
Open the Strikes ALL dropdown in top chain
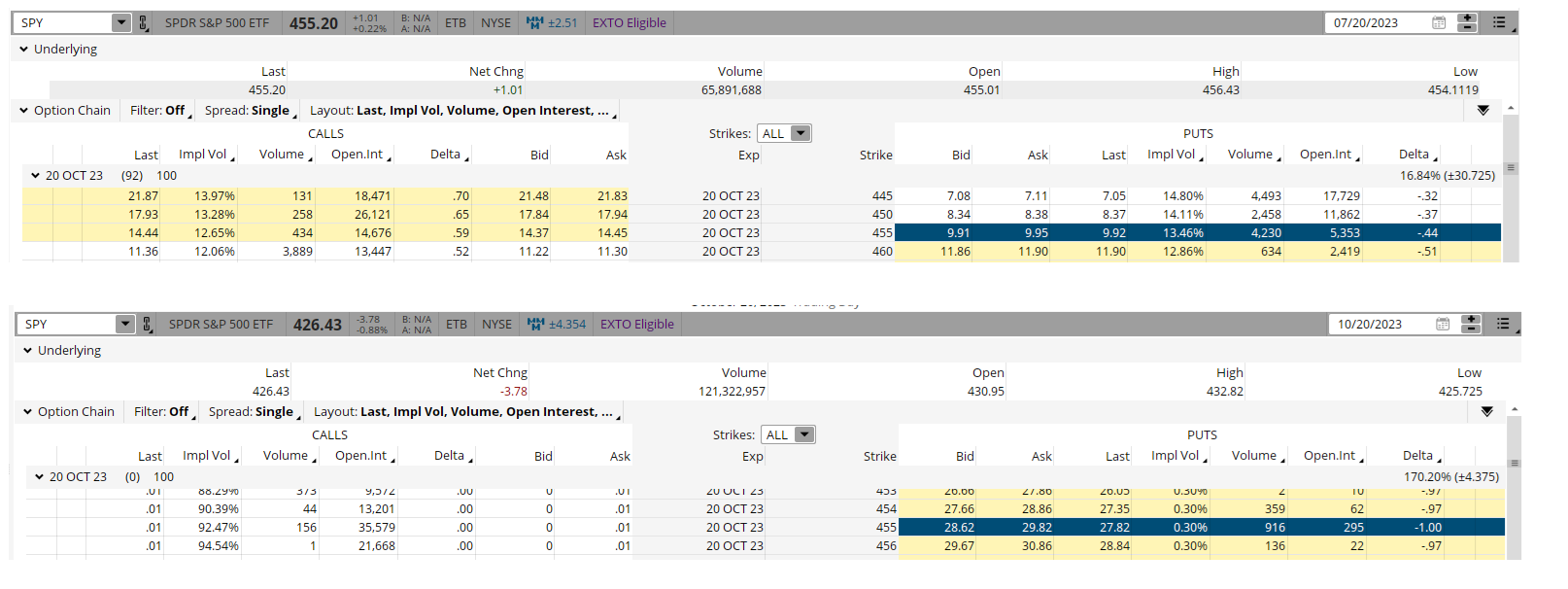coord(786,134)
